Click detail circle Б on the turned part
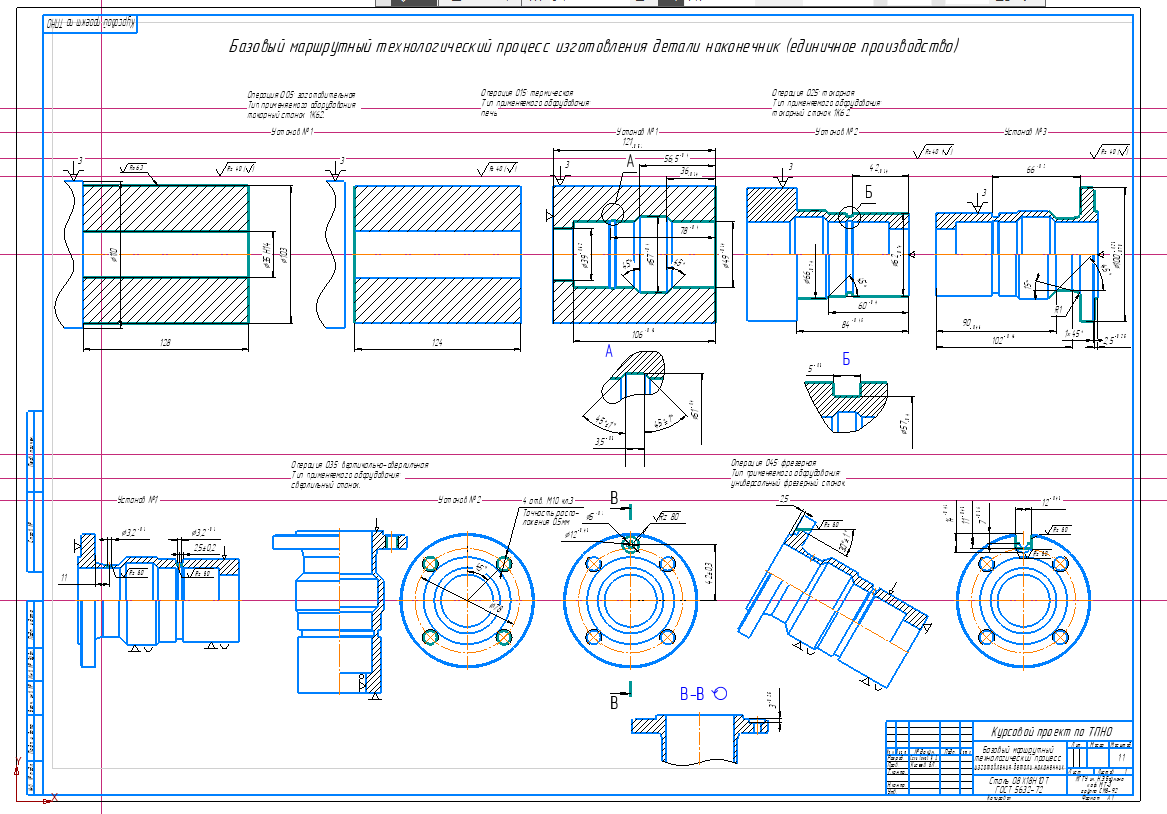 pyautogui.click(x=849, y=216)
